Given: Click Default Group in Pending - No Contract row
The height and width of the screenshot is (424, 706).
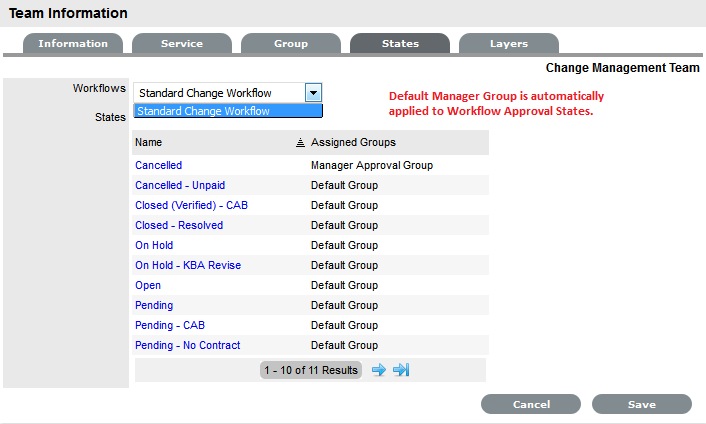Looking at the screenshot, I should pos(344,345).
